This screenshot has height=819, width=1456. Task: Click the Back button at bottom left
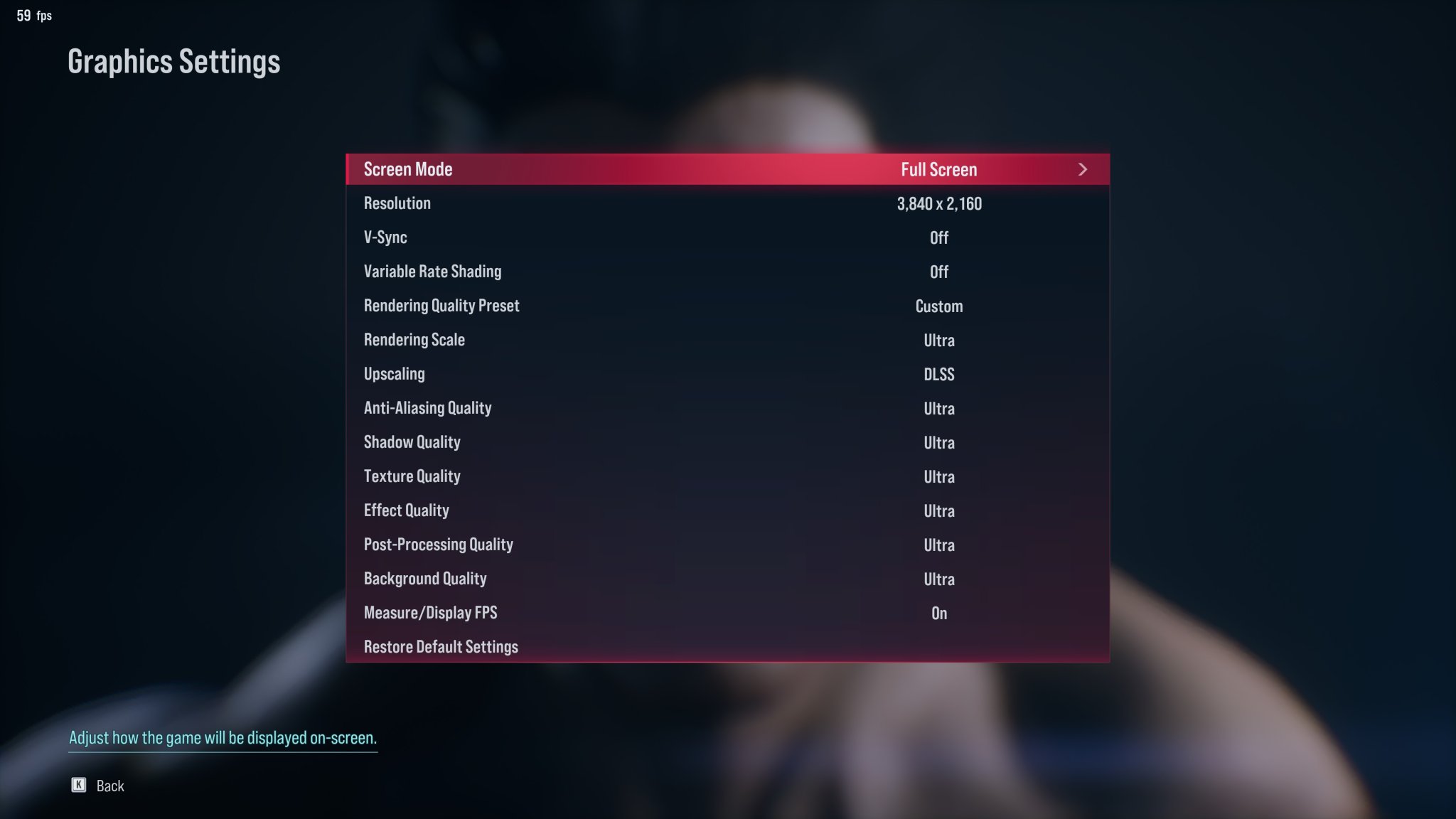point(97,785)
